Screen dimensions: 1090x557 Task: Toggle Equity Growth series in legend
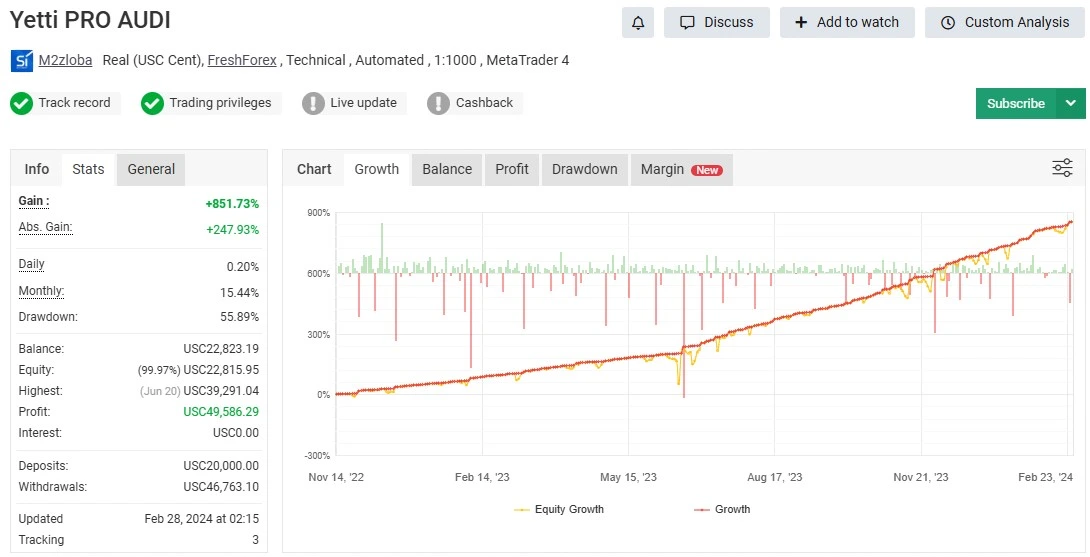559,509
